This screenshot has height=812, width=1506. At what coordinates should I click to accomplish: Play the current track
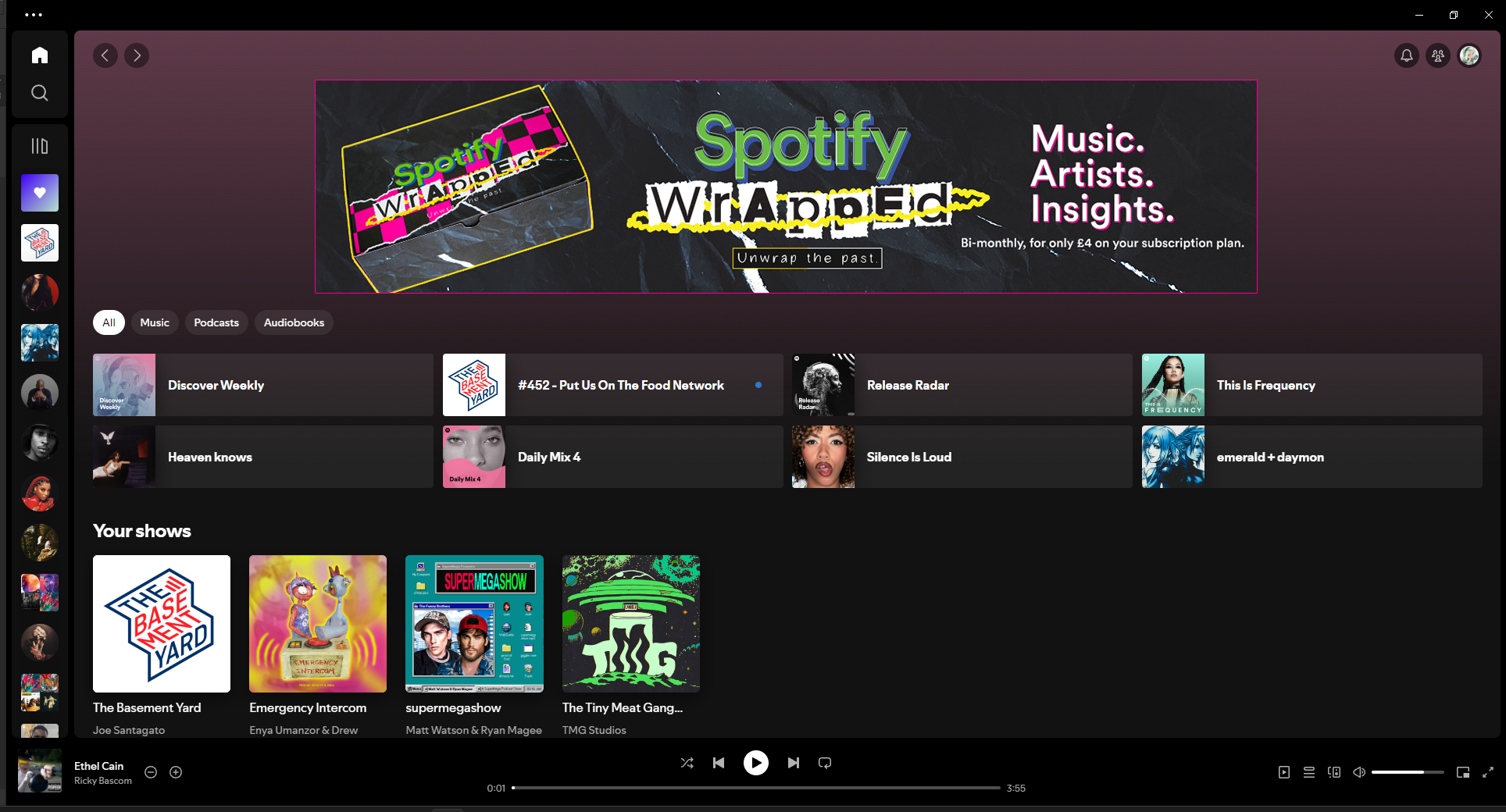click(x=756, y=763)
